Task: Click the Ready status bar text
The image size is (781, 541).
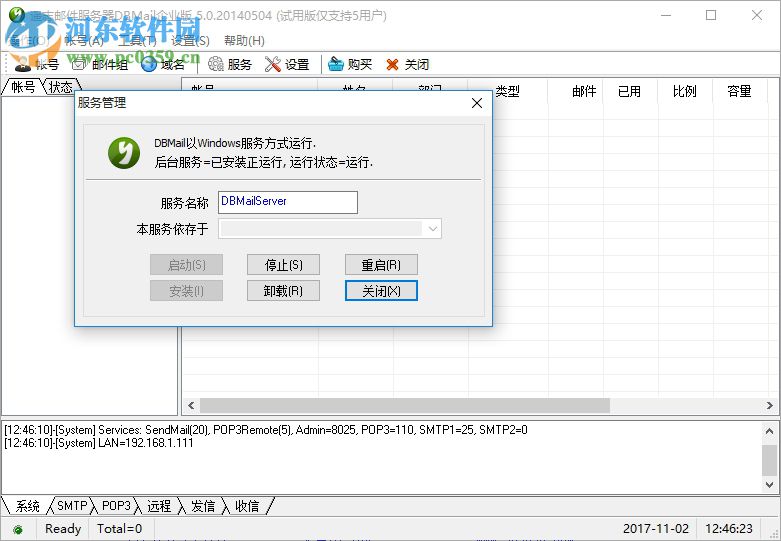Action: tap(63, 529)
